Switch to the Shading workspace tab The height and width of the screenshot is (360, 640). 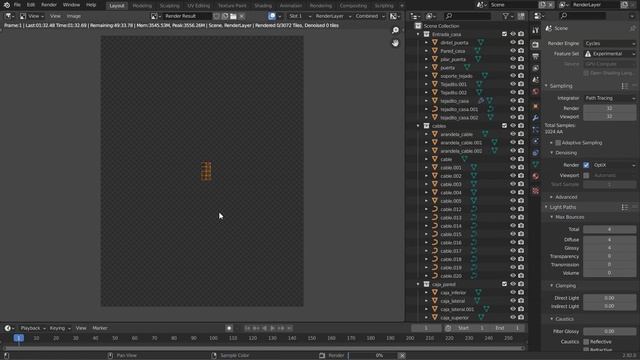pos(263,6)
